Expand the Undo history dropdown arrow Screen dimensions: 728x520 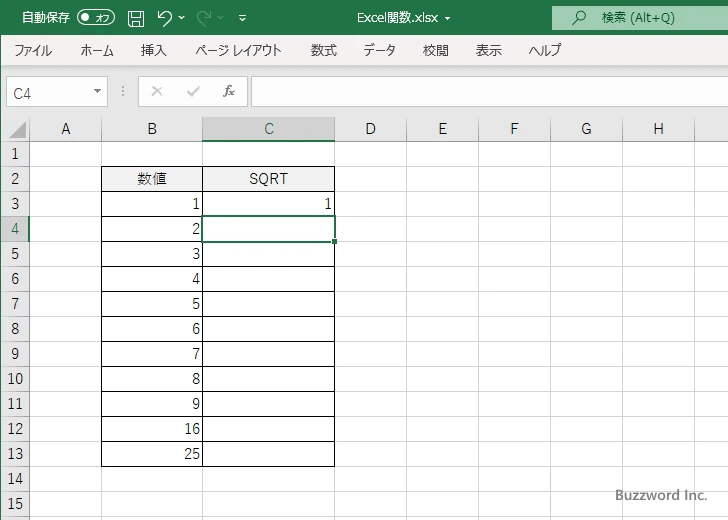[x=182, y=18]
